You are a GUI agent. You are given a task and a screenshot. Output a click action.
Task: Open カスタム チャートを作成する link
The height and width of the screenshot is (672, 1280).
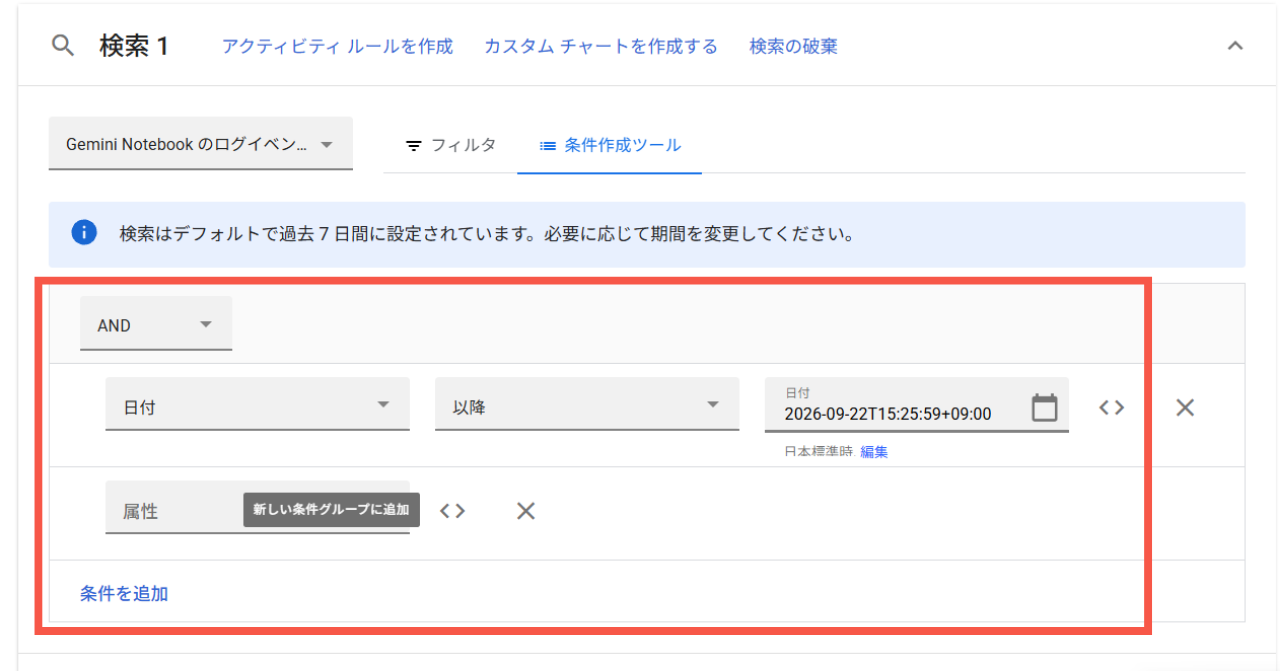(x=601, y=46)
